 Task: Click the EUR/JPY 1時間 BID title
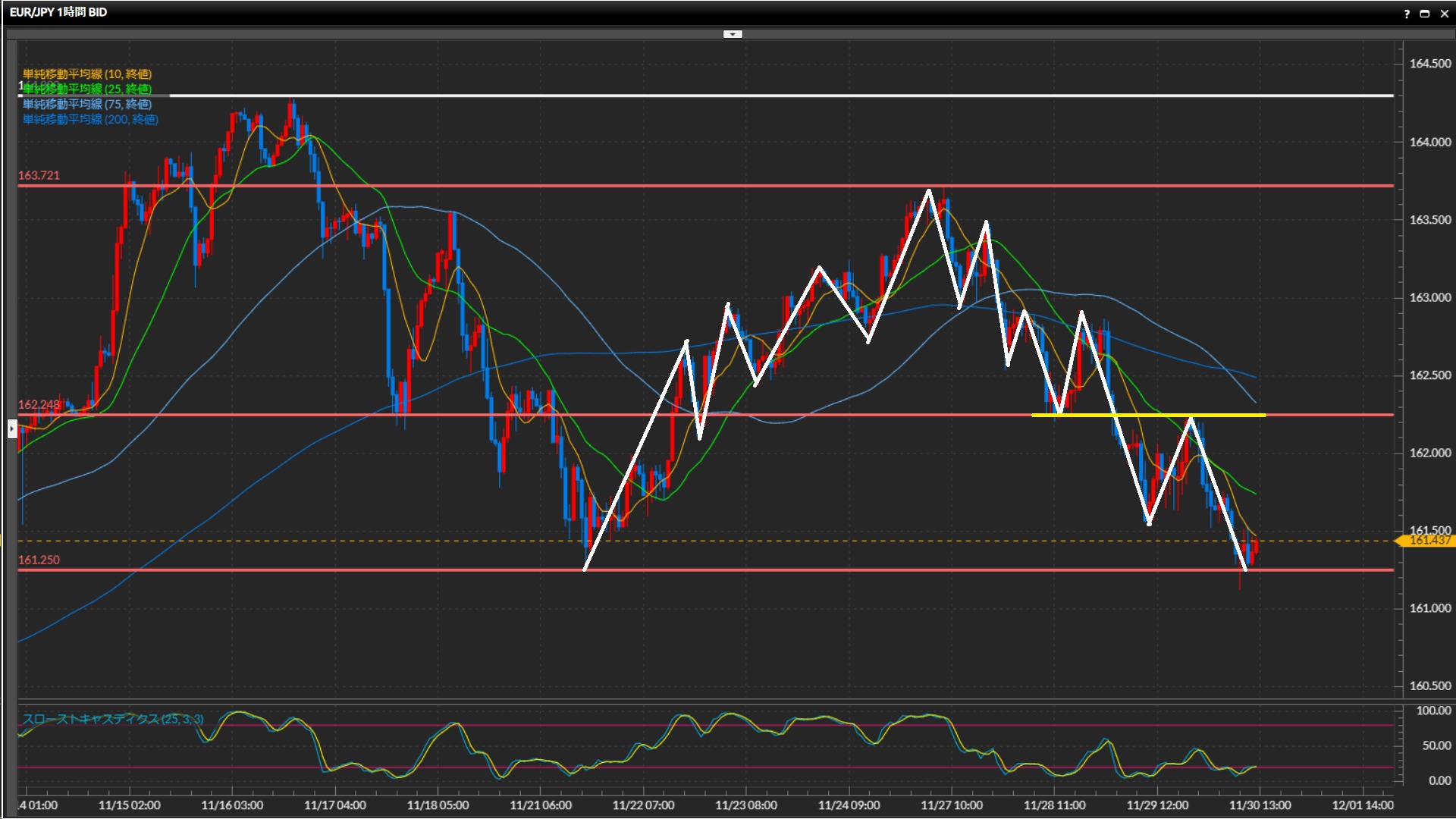58,12
